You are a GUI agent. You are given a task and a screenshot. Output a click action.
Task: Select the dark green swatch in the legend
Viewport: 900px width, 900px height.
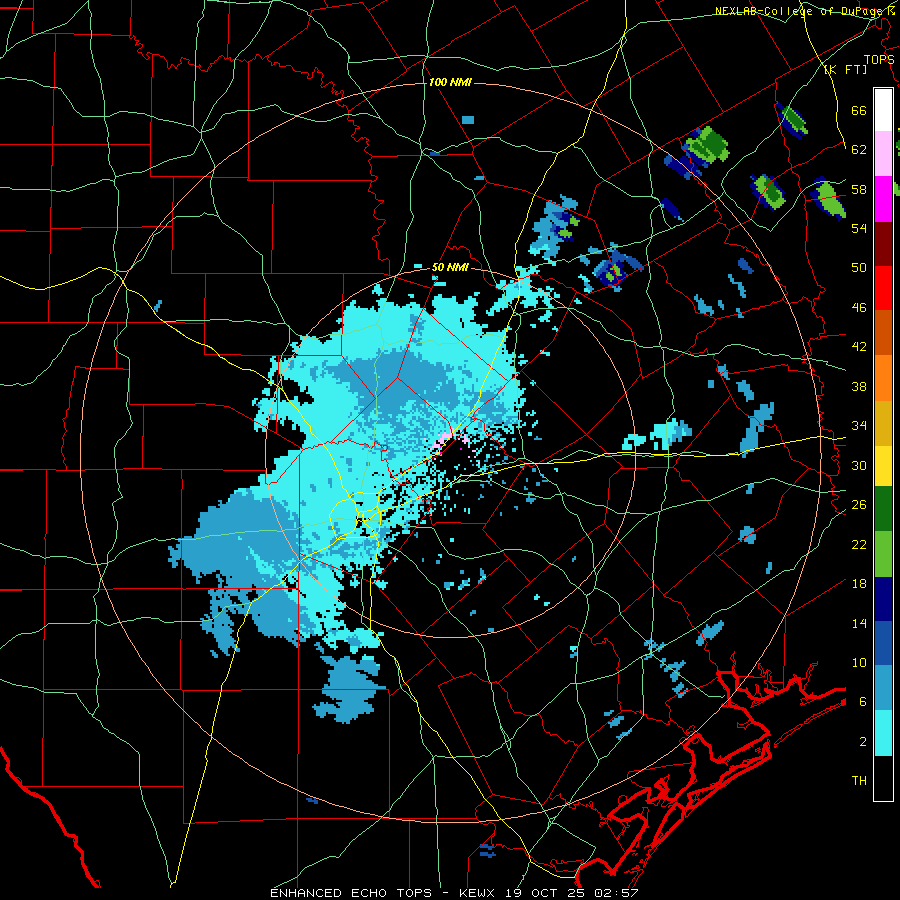(883, 509)
